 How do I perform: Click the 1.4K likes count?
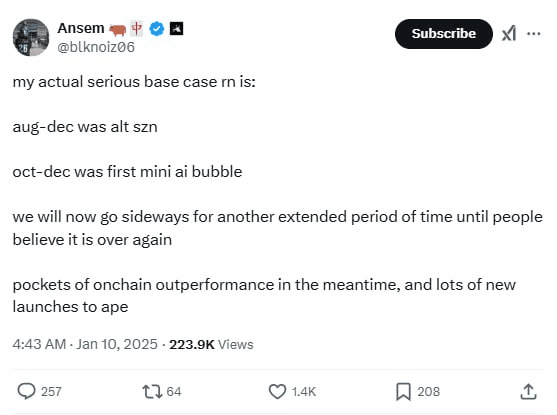coord(303,392)
